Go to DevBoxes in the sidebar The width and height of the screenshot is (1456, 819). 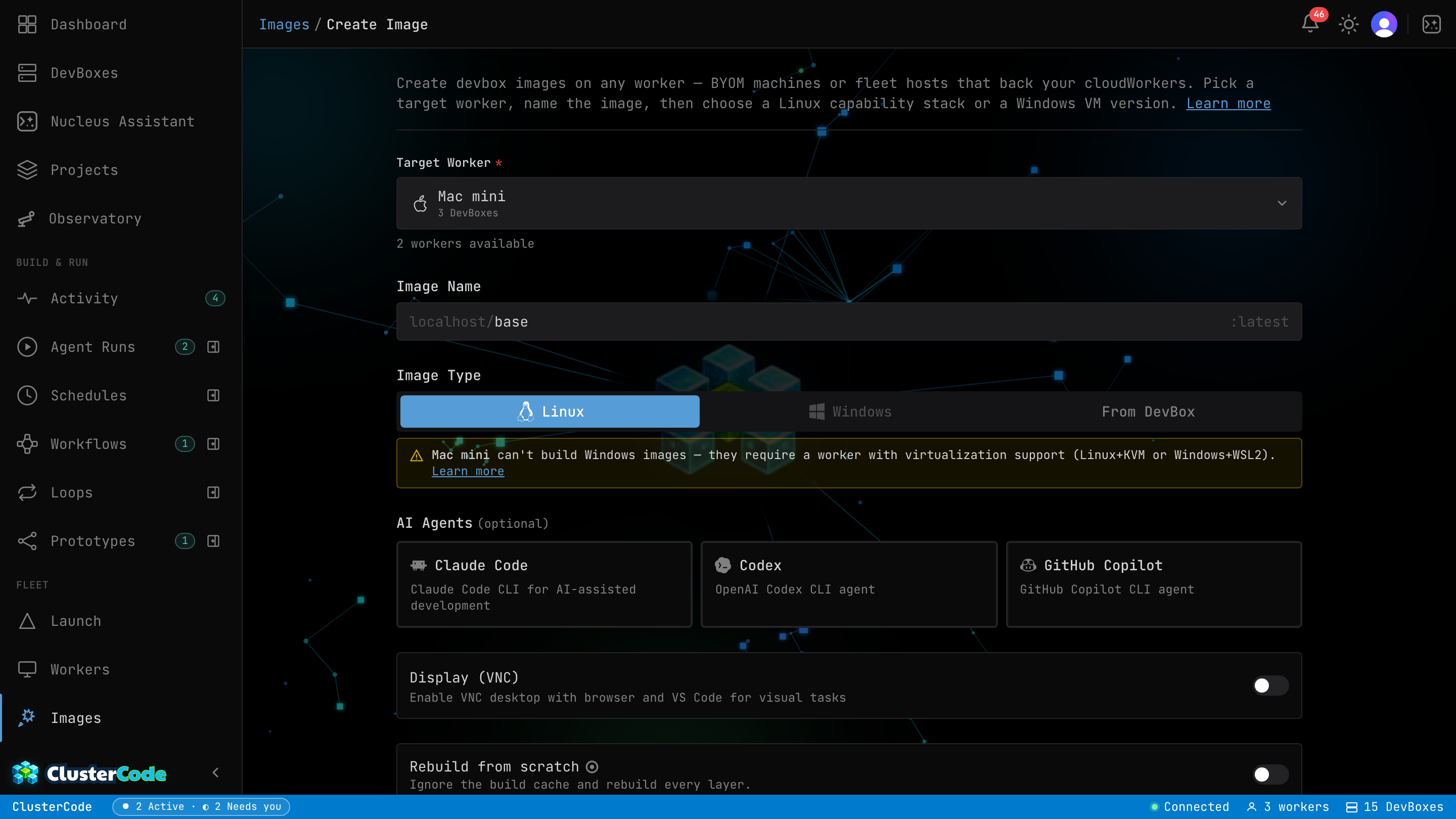click(121, 73)
